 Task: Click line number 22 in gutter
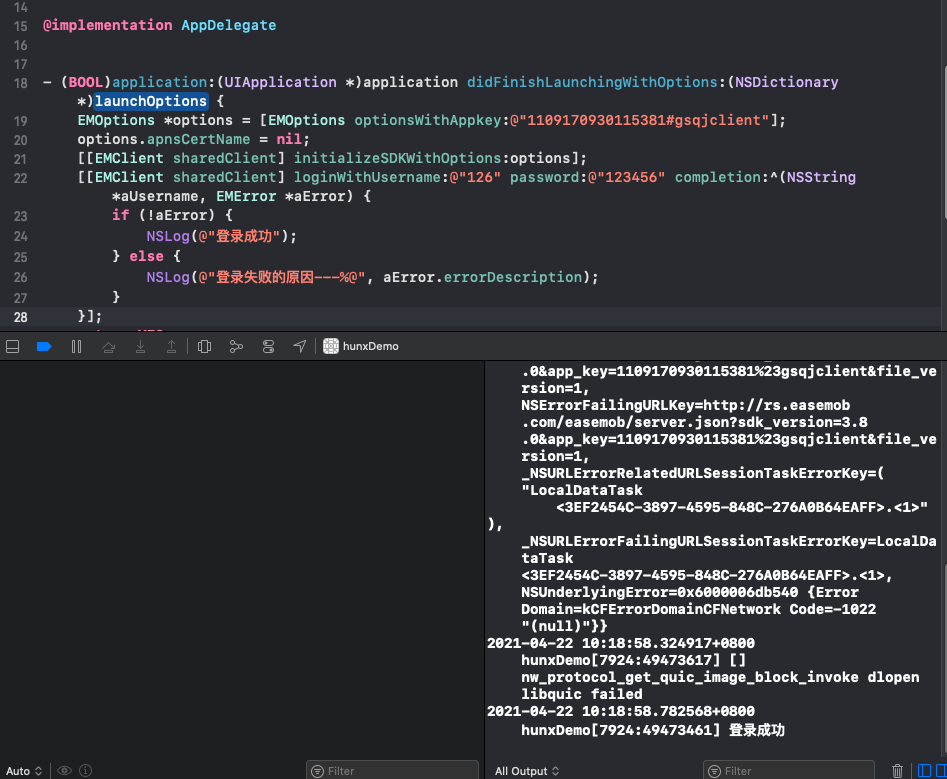[21, 178]
